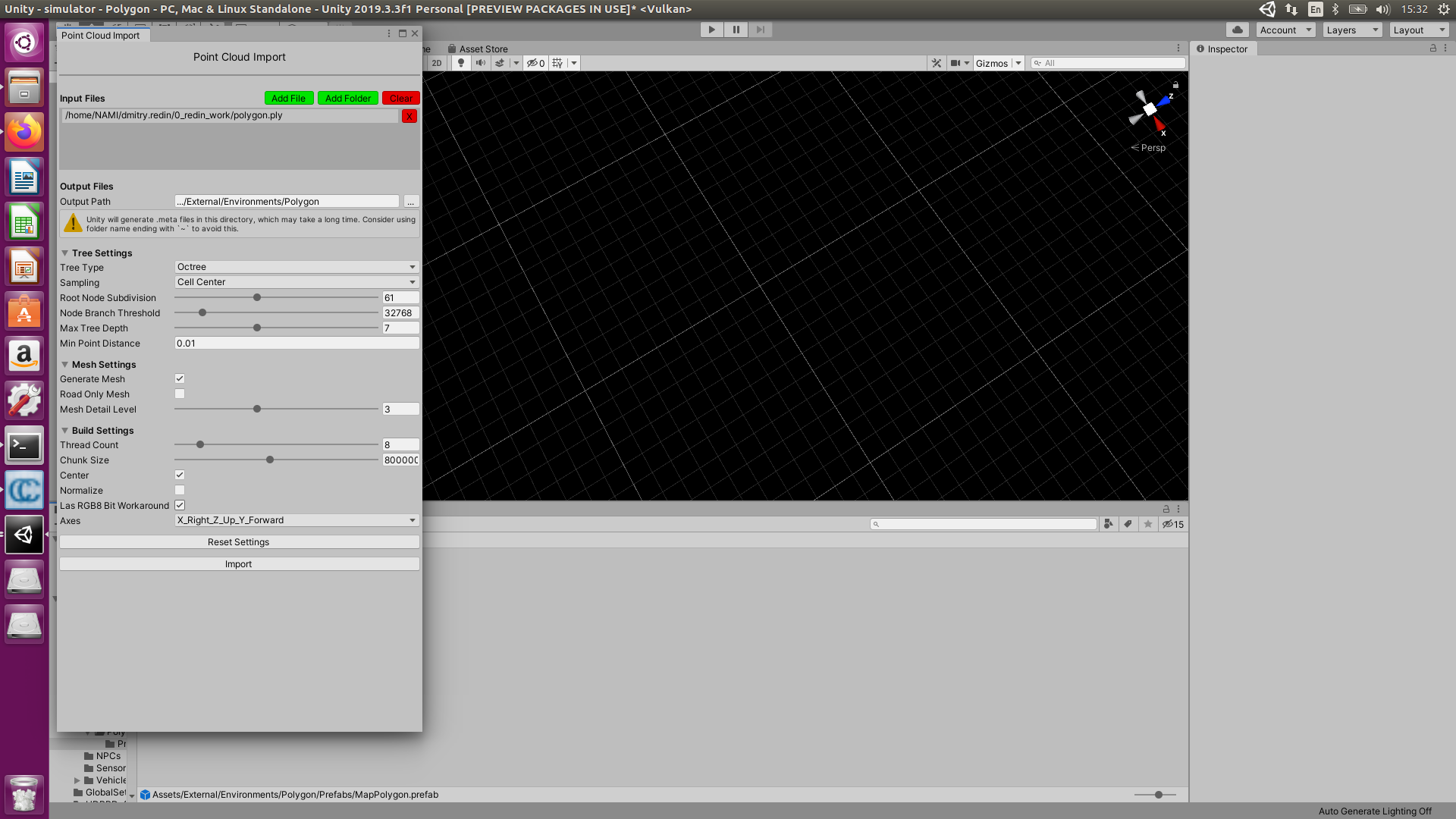
Task: Select the Point Cloud Import tab
Action: tap(102, 35)
